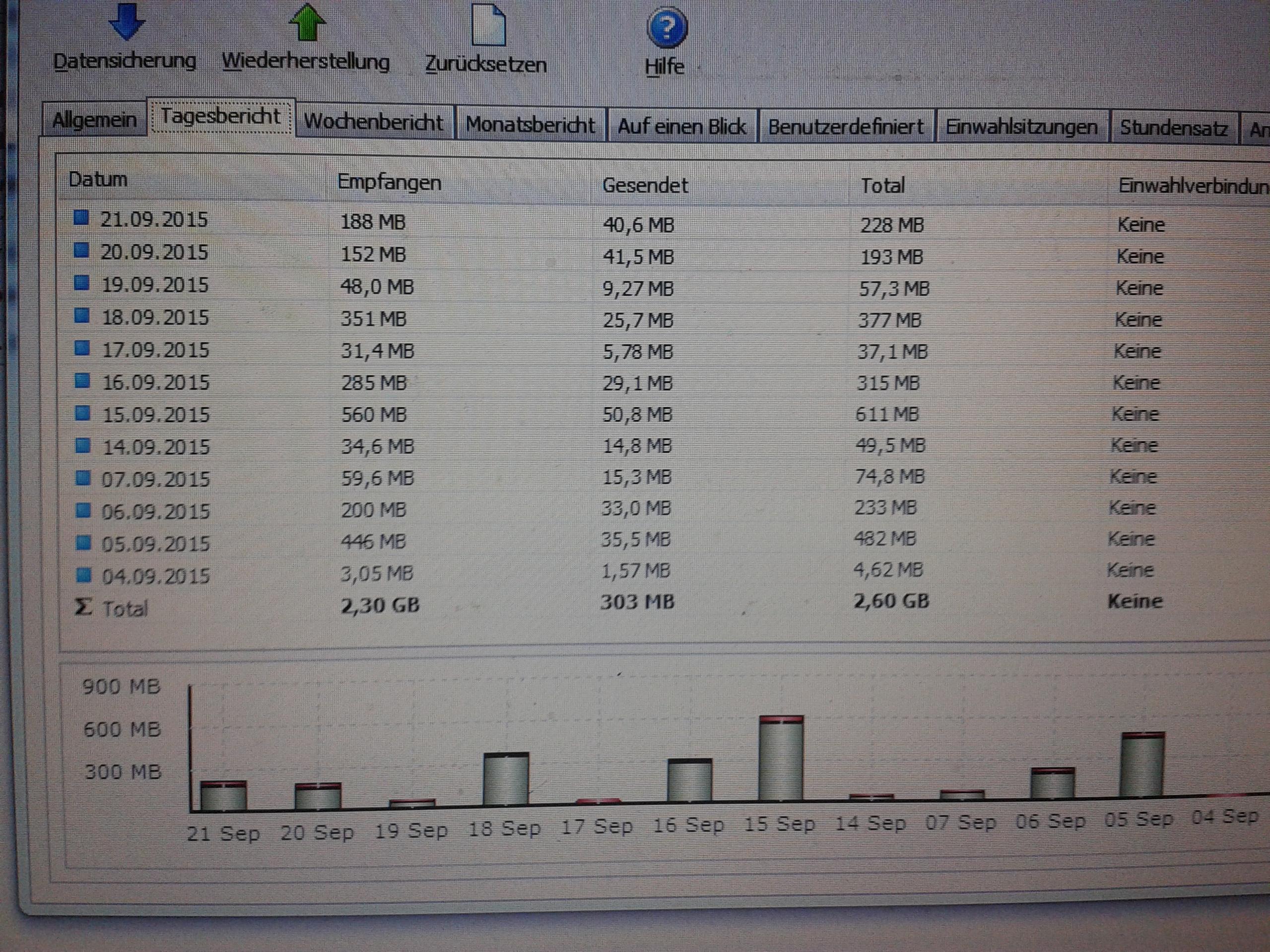
Task: Click blue square icon beside 21.09.2015
Action: (x=81, y=217)
